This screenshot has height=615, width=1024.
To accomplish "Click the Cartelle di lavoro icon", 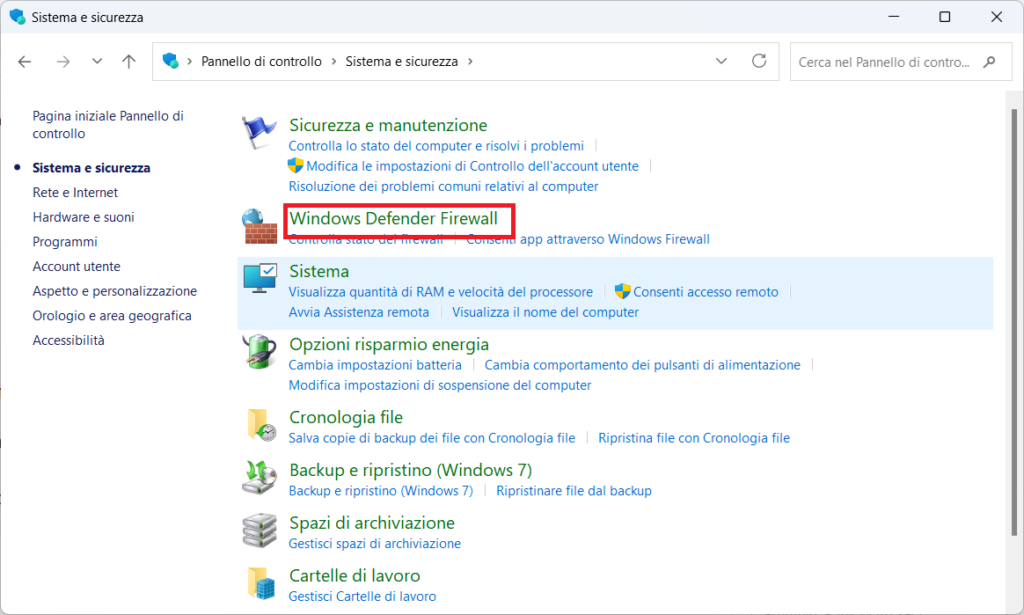I will pos(260,583).
